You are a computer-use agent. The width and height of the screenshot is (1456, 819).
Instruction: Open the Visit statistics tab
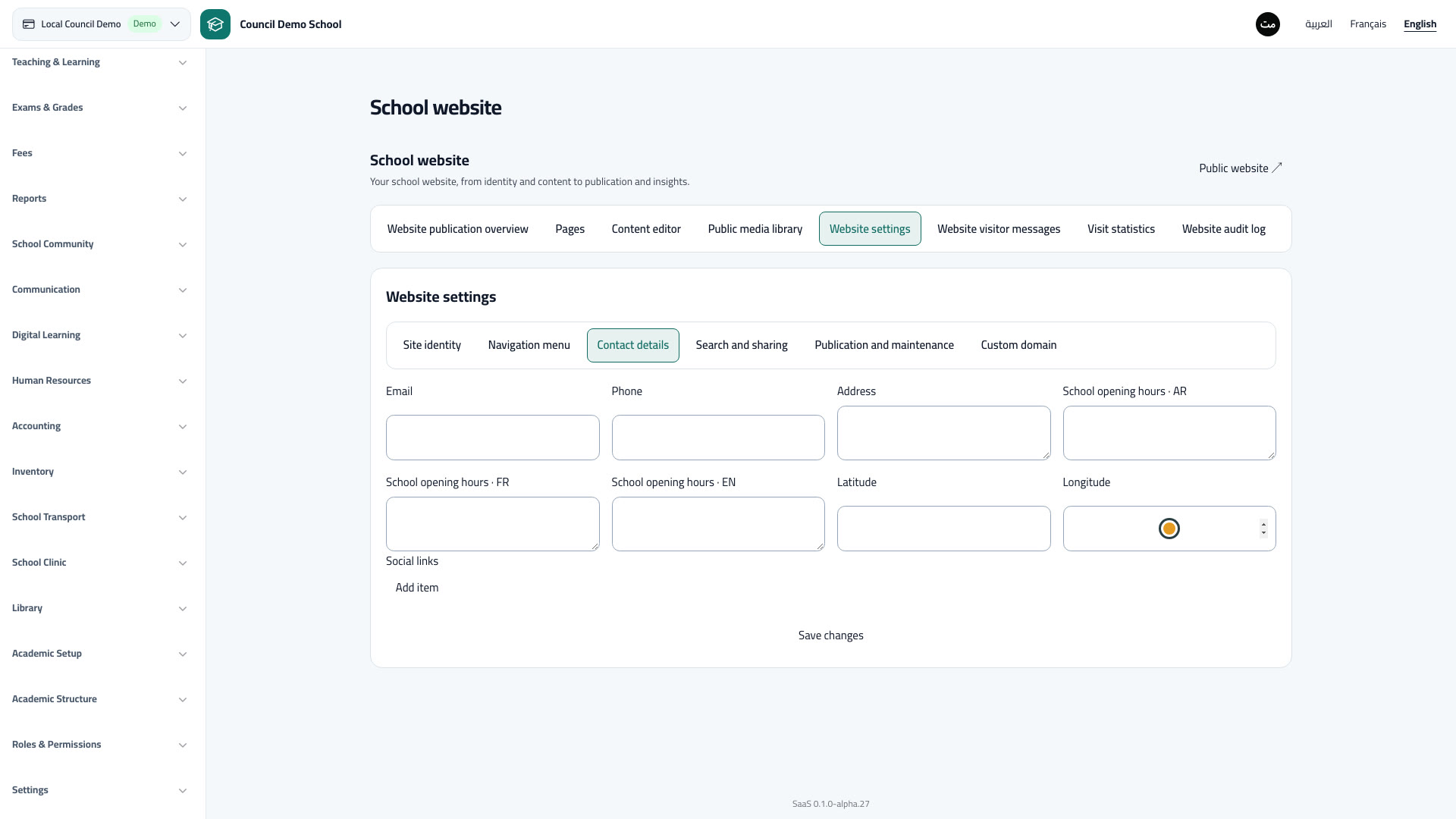[x=1121, y=229]
